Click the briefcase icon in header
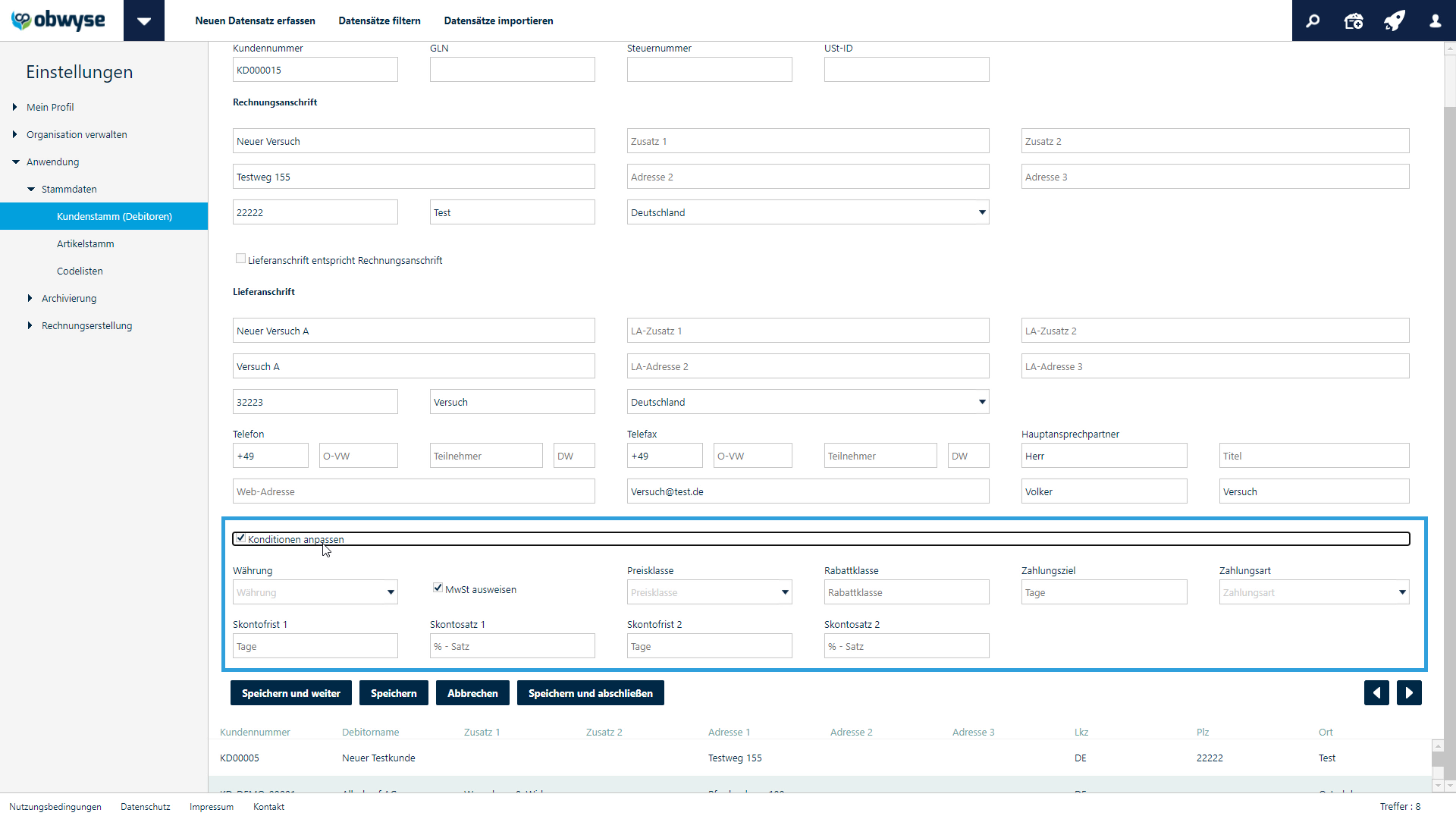 click(1354, 20)
